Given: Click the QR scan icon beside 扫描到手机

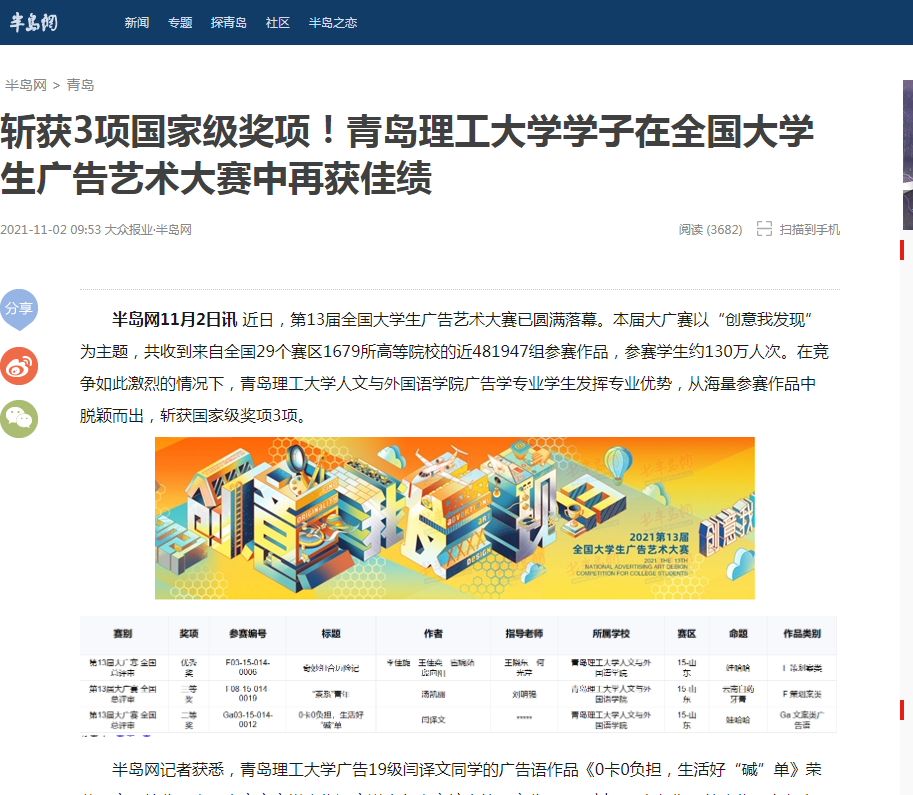Looking at the screenshot, I should (764, 229).
